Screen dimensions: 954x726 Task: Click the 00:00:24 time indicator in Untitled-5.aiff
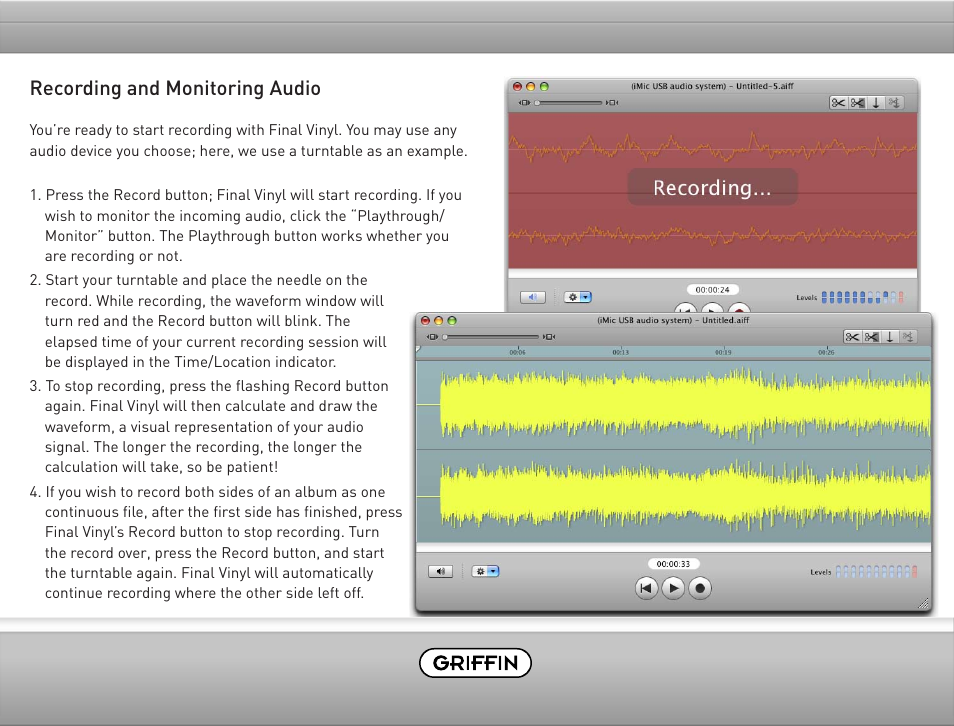point(712,290)
